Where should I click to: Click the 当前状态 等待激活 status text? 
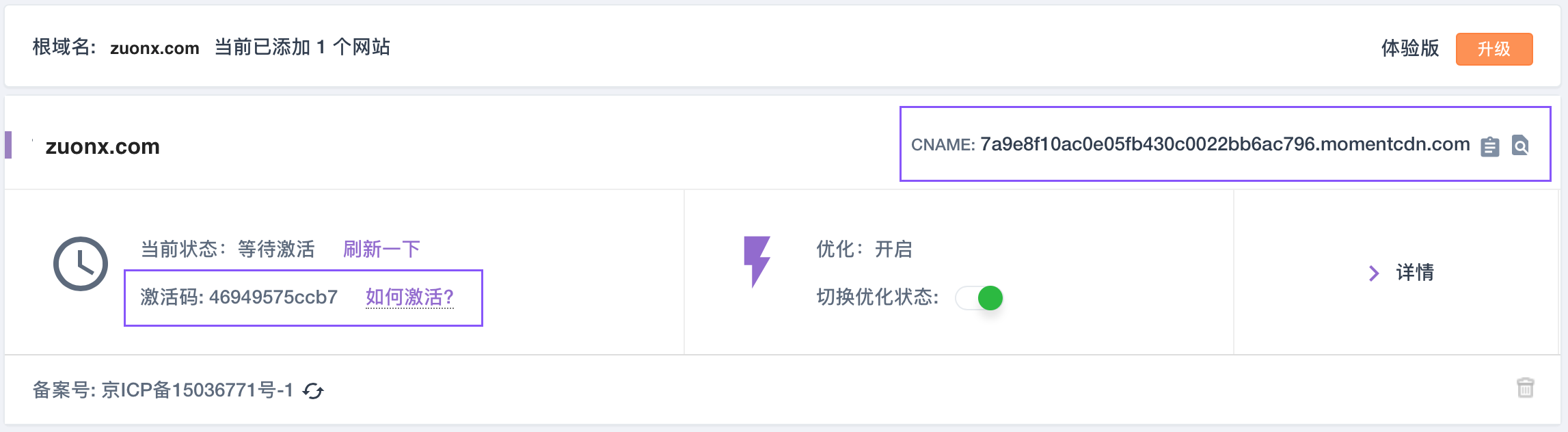pyautogui.click(x=228, y=249)
